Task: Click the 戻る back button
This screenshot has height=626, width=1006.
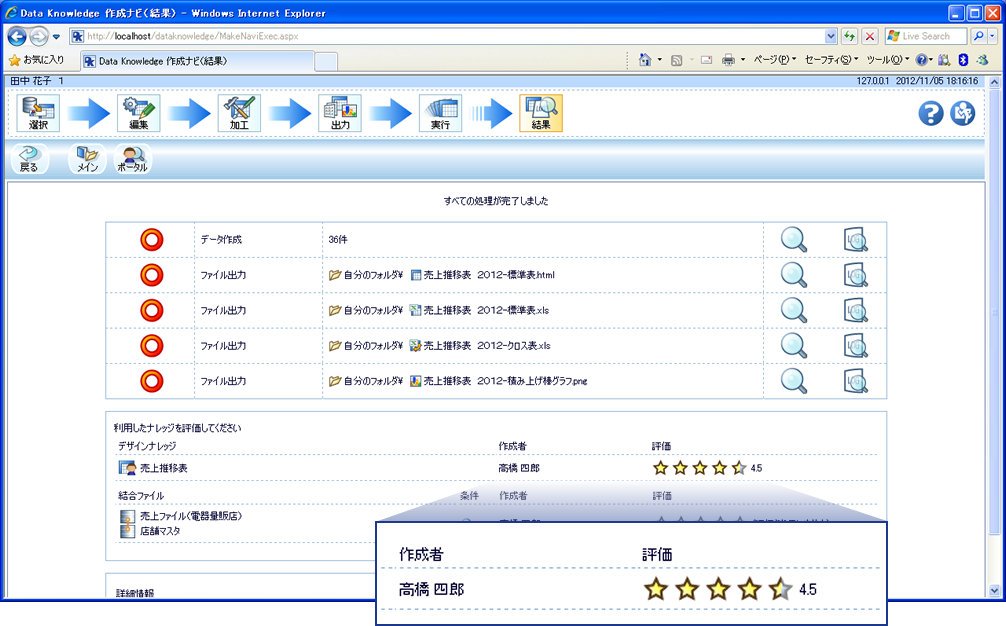Action: pos(29,158)
